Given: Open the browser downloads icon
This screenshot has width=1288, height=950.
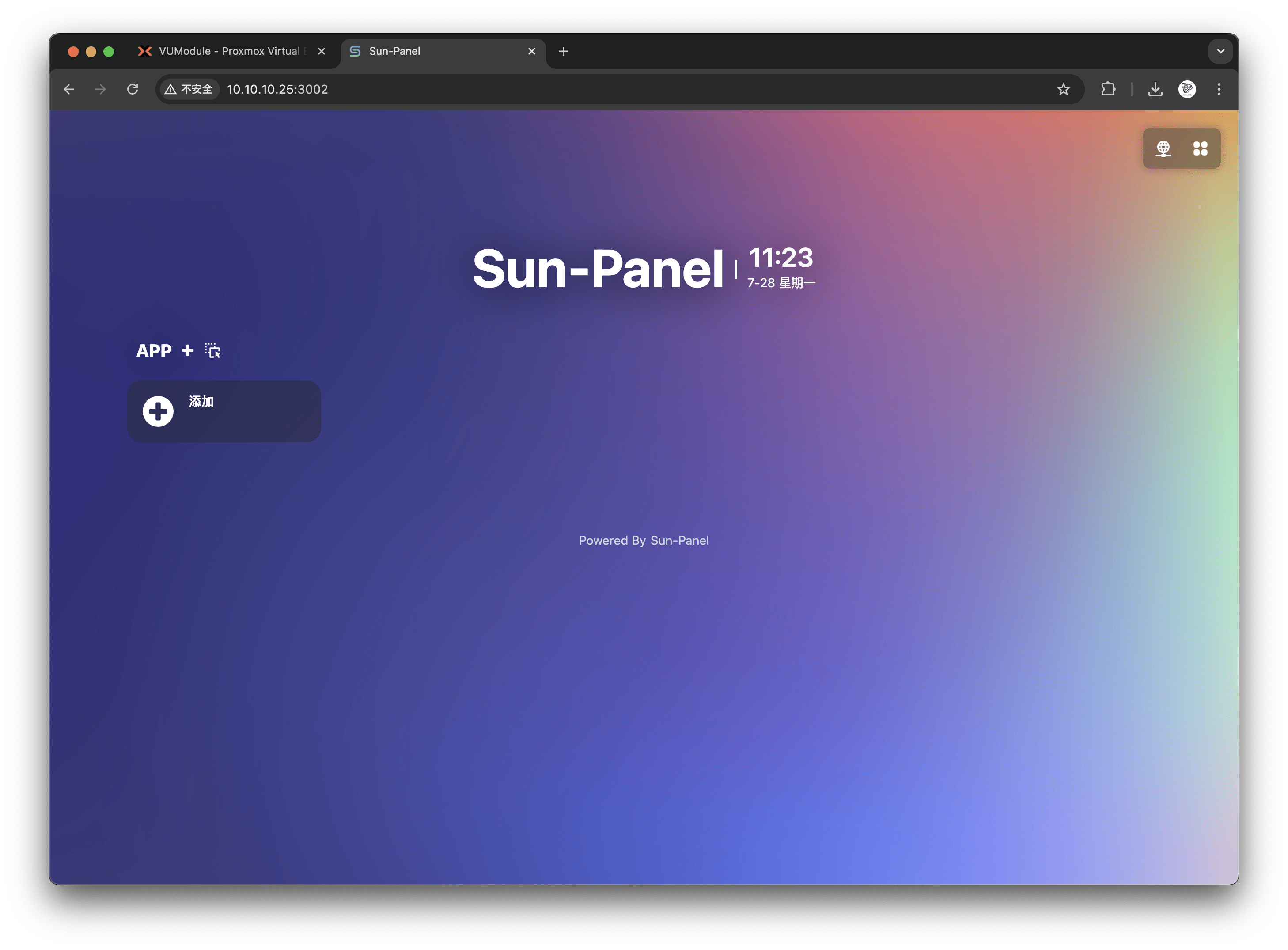Looking at the screenshot, I should [x=1155, y=89].
